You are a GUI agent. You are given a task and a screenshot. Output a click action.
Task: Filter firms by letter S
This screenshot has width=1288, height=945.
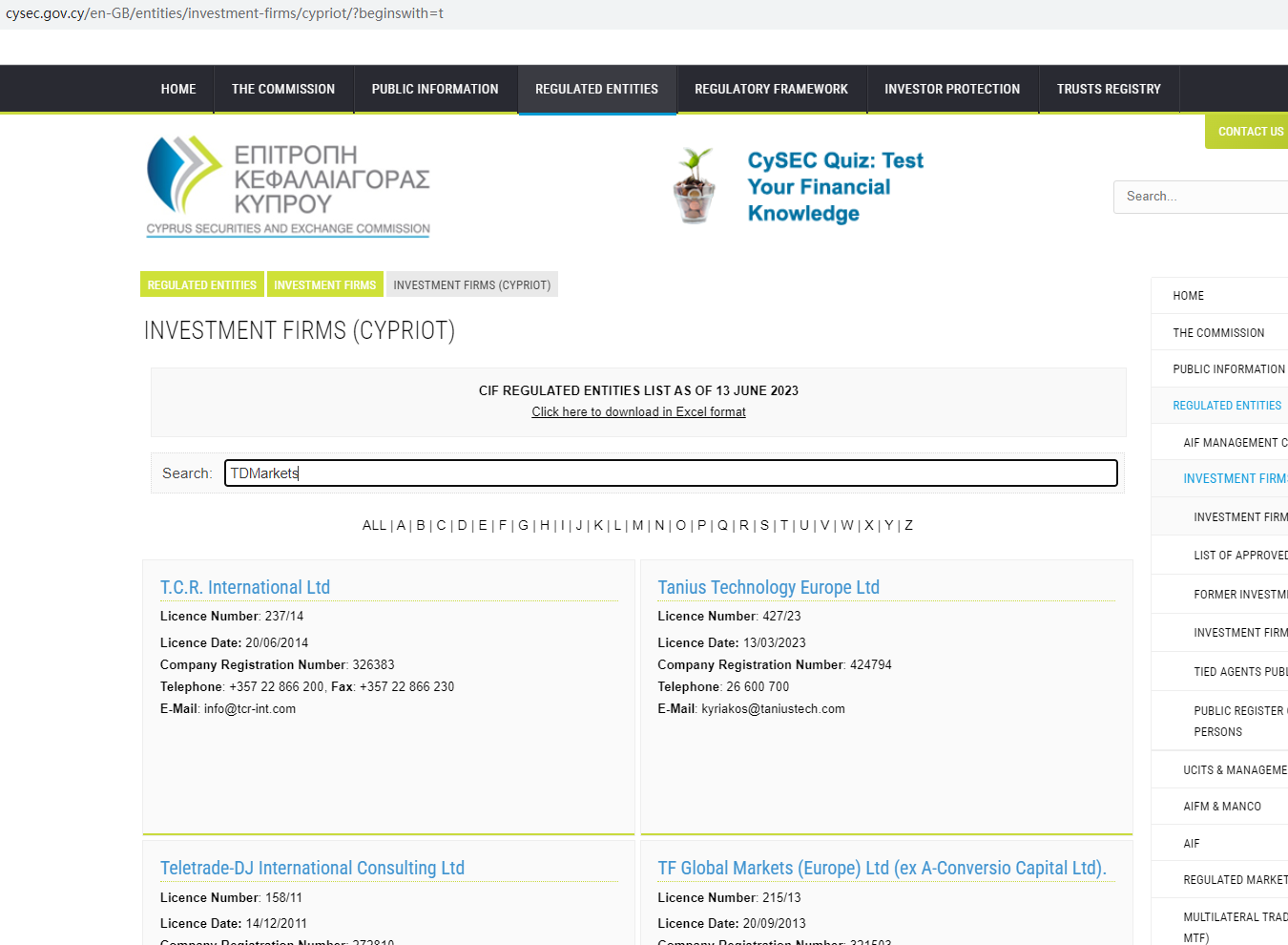tap(764, 525)
